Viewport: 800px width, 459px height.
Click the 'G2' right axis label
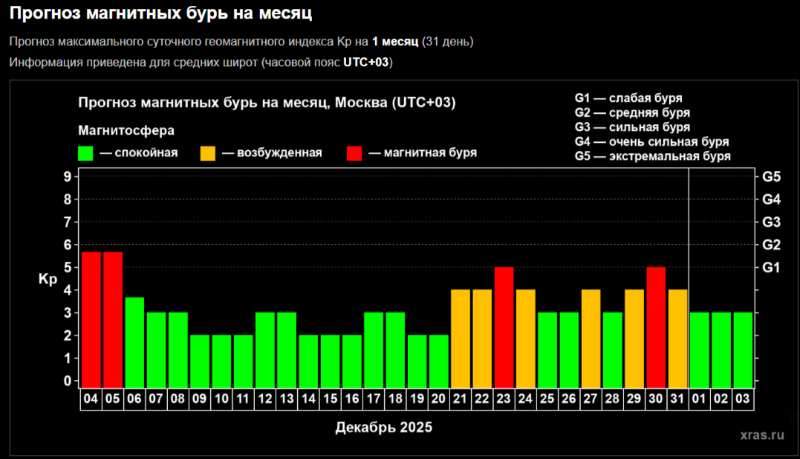(x=771, y=245)
